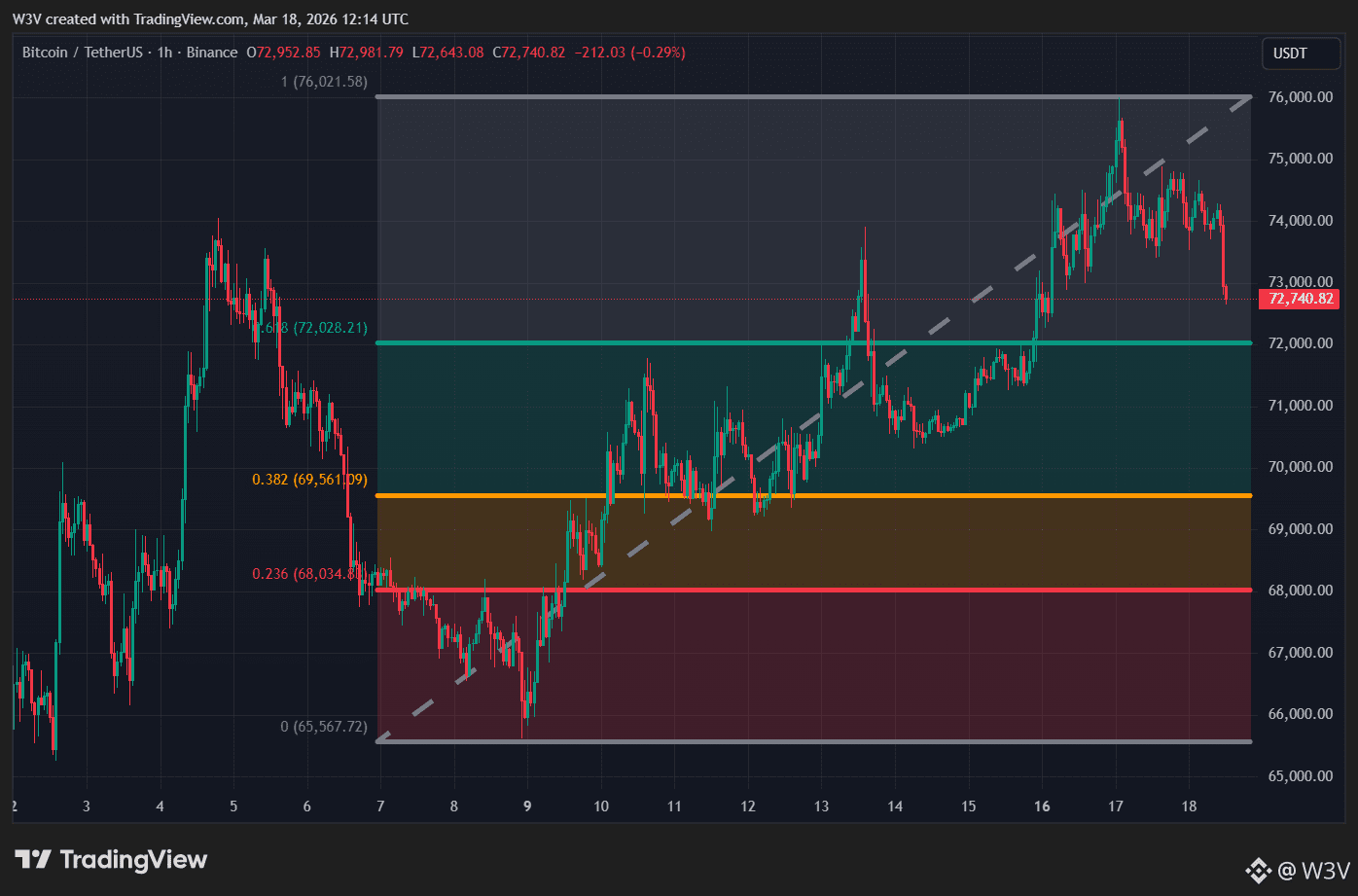Select the close value C72,740.82 in the header

[529, 53]
